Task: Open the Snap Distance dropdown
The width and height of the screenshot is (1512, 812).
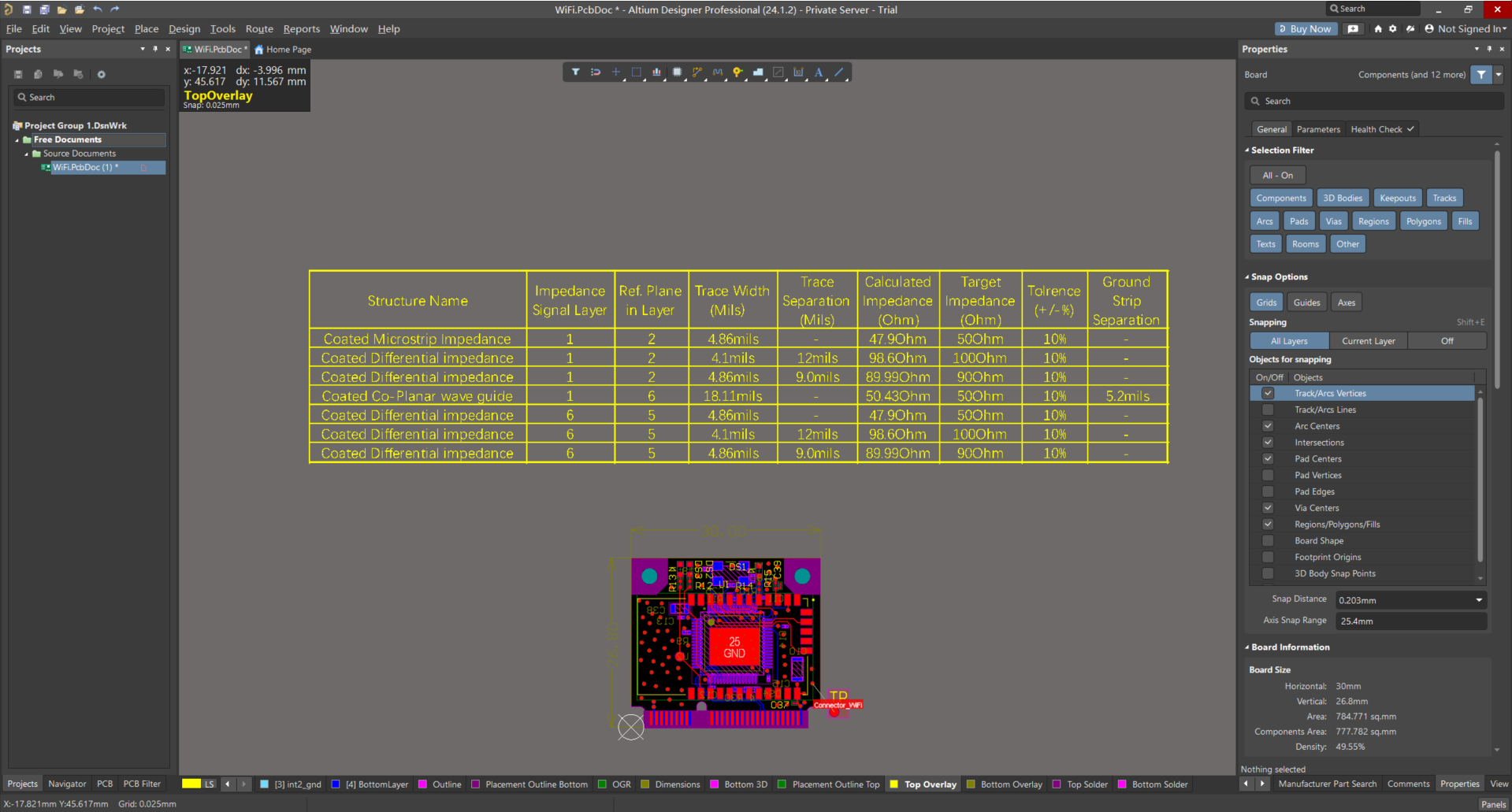Action: coord(1479,600)
